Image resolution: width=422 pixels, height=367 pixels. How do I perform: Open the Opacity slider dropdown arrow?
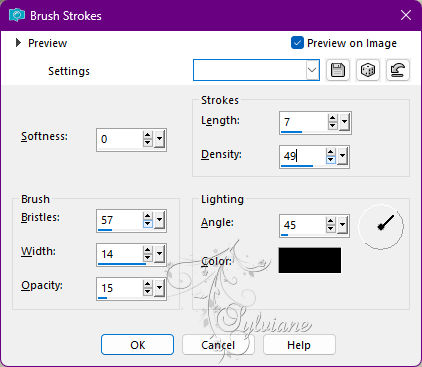tap(160, 288)
